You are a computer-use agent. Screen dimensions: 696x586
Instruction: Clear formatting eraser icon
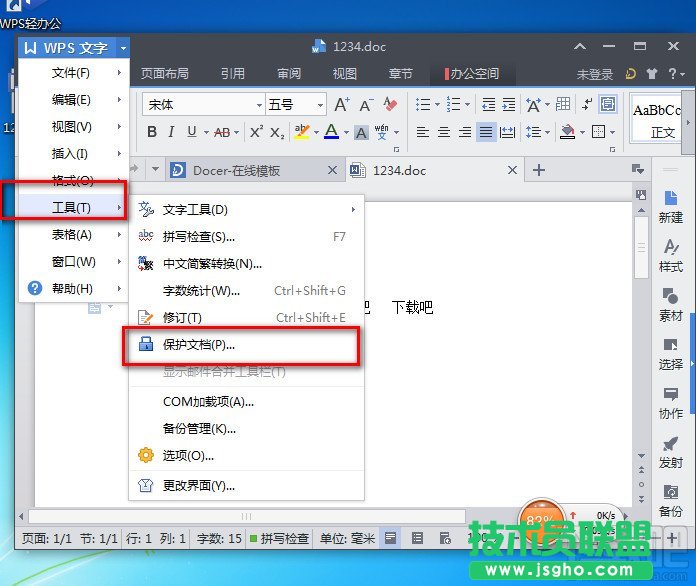pyautogui.click(x=390, y=104)
